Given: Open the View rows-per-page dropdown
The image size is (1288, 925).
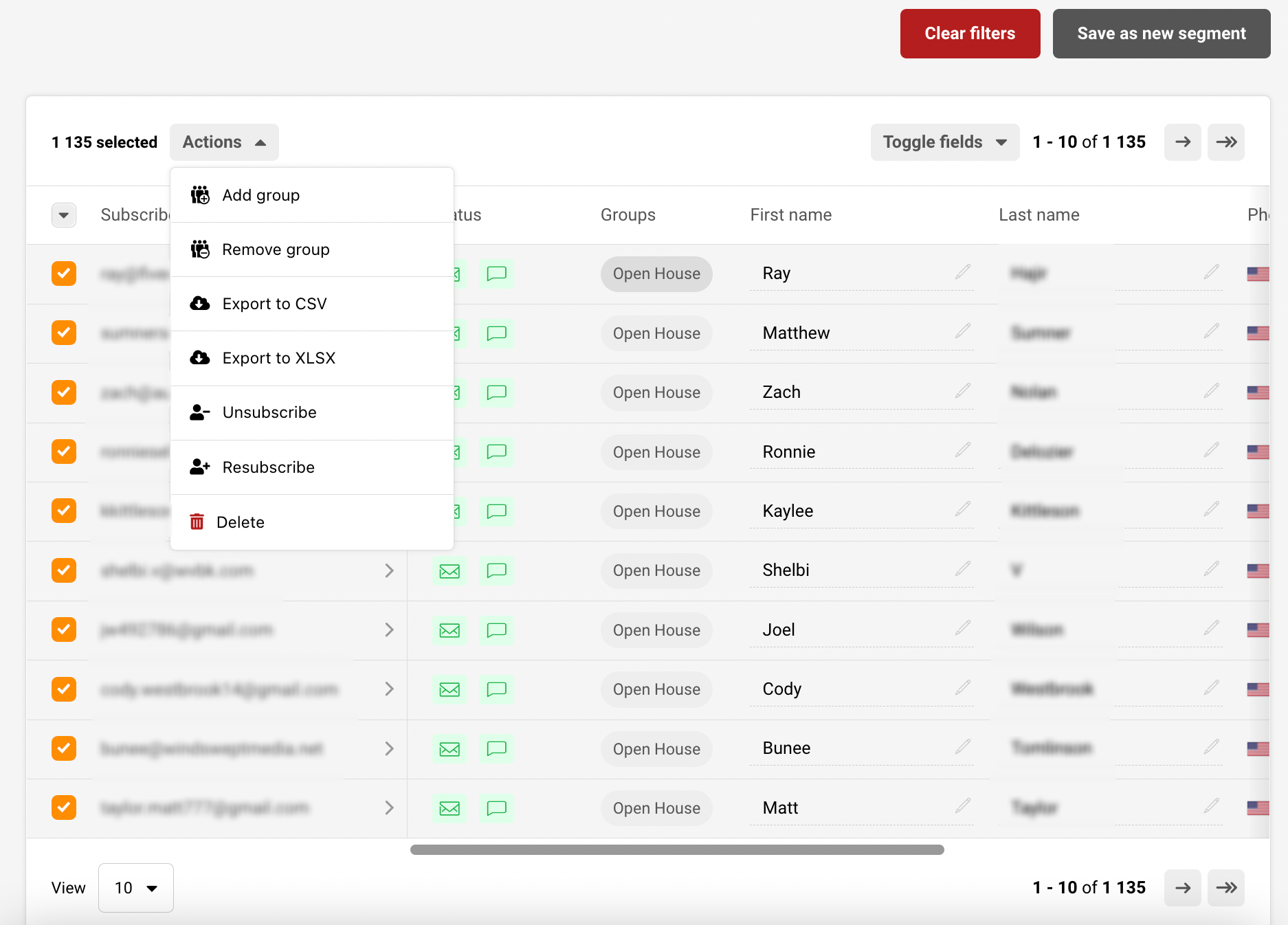Looking at the screenshot, I should tap(136, 888).
